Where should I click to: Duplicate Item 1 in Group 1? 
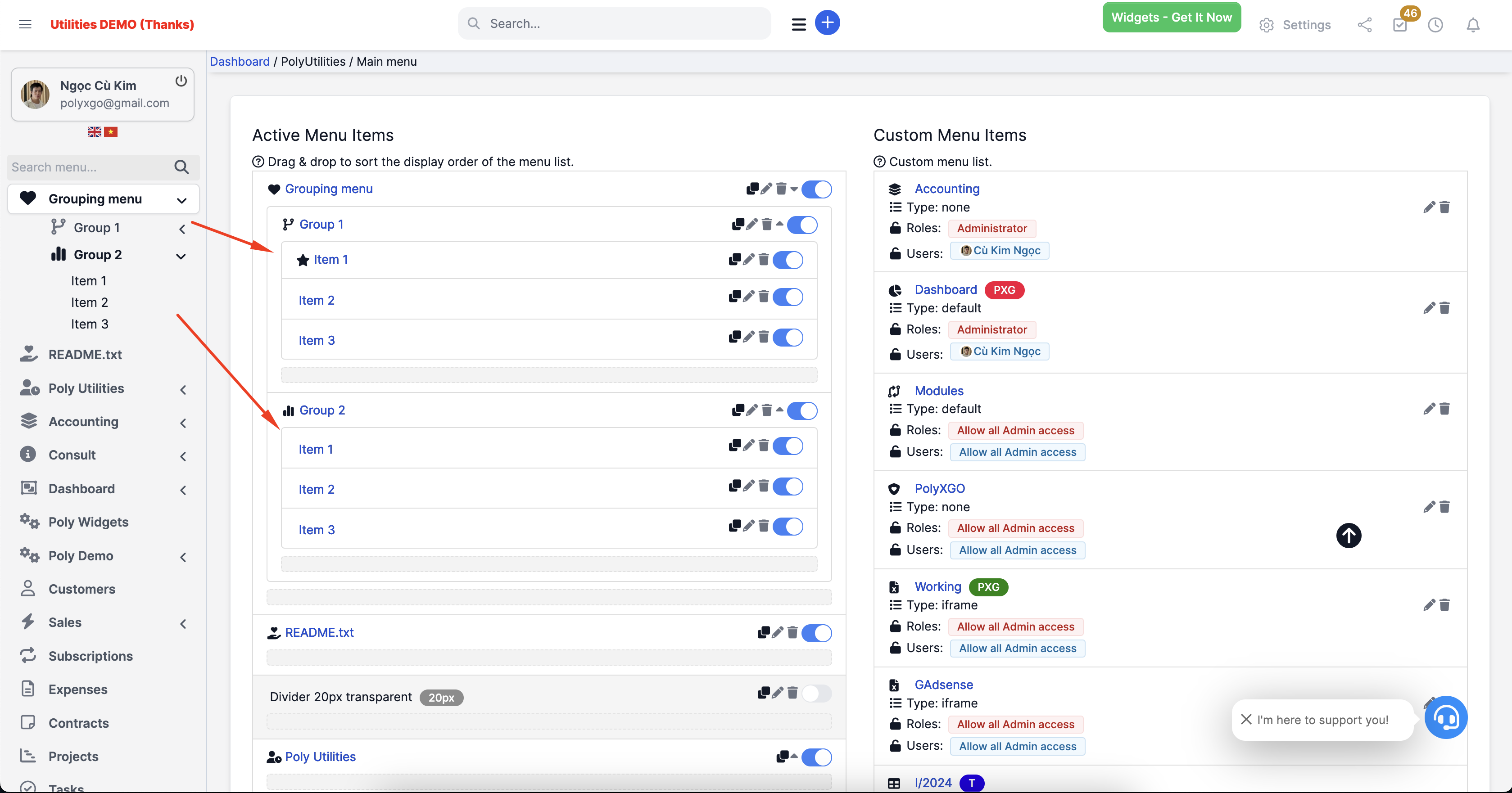[x=735, y=259]
